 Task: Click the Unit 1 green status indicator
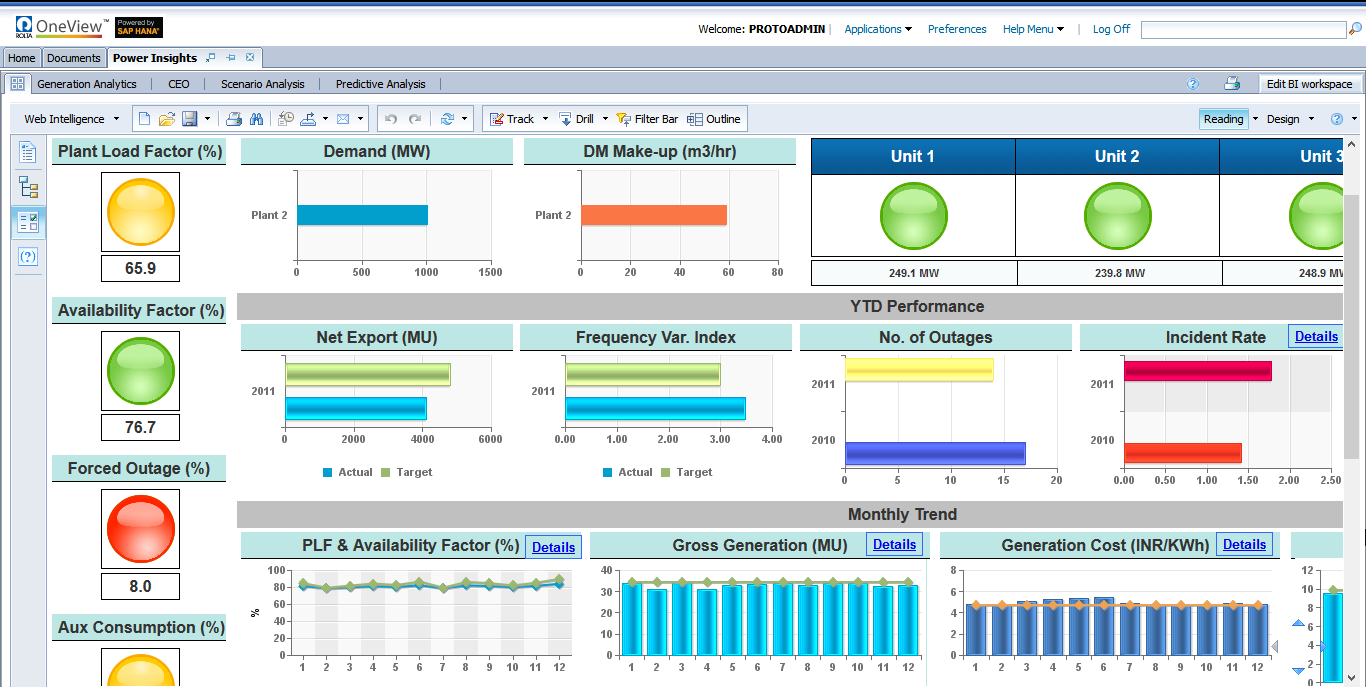913,216
